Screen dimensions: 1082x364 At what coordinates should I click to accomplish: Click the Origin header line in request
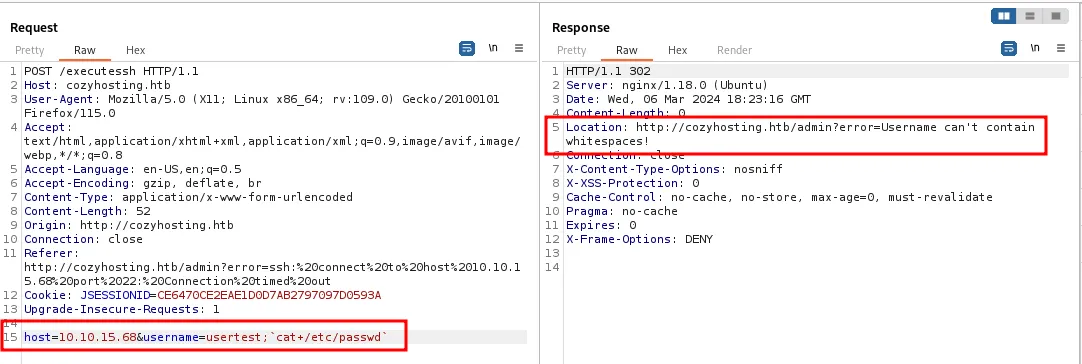(x=129, y=225)
